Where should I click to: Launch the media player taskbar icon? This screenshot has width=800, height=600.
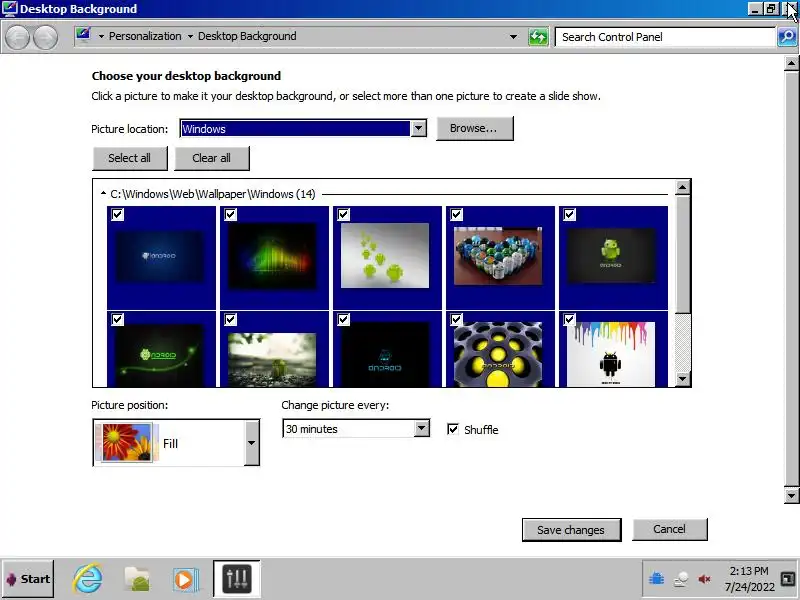click(x=184, y=580)
